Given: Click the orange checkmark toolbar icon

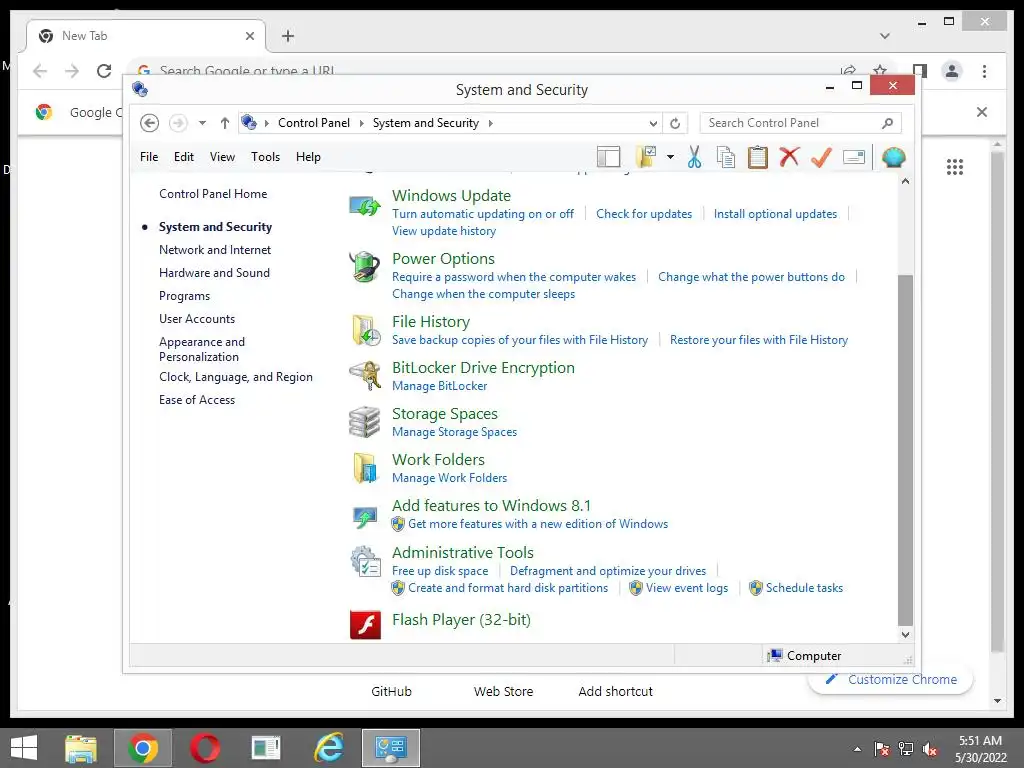Looking at the screenshot, I should pyautogui.click(x=821, y=157).
